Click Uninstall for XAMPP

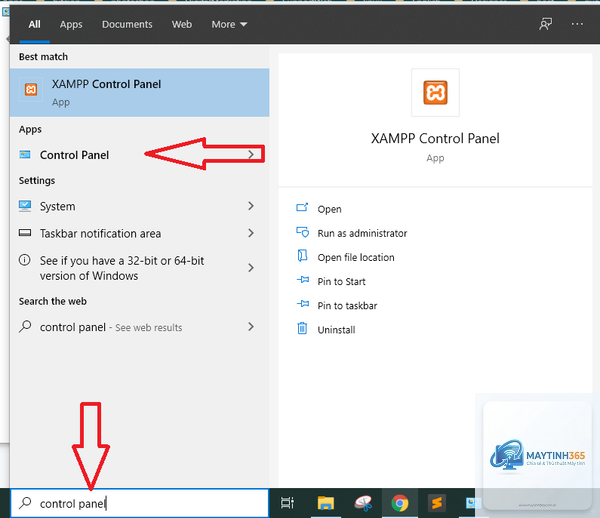click(x=336, y=330)
